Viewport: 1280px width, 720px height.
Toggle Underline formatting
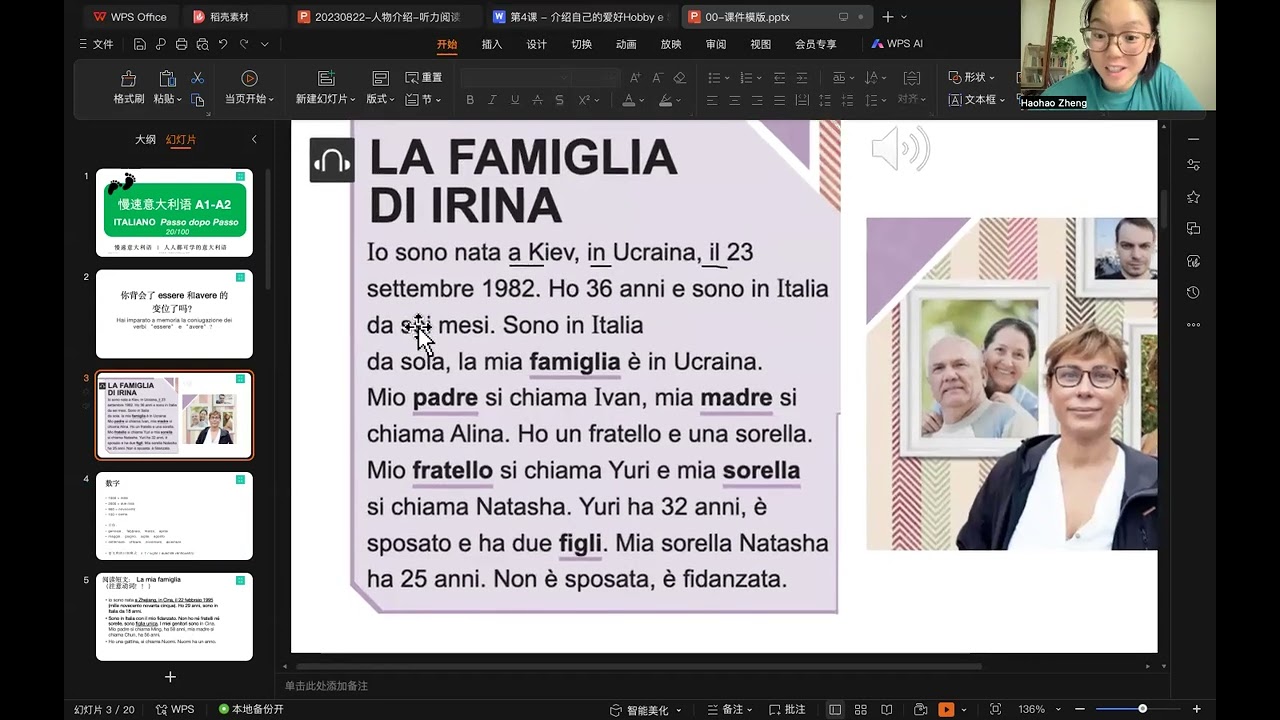click(515, 100)
